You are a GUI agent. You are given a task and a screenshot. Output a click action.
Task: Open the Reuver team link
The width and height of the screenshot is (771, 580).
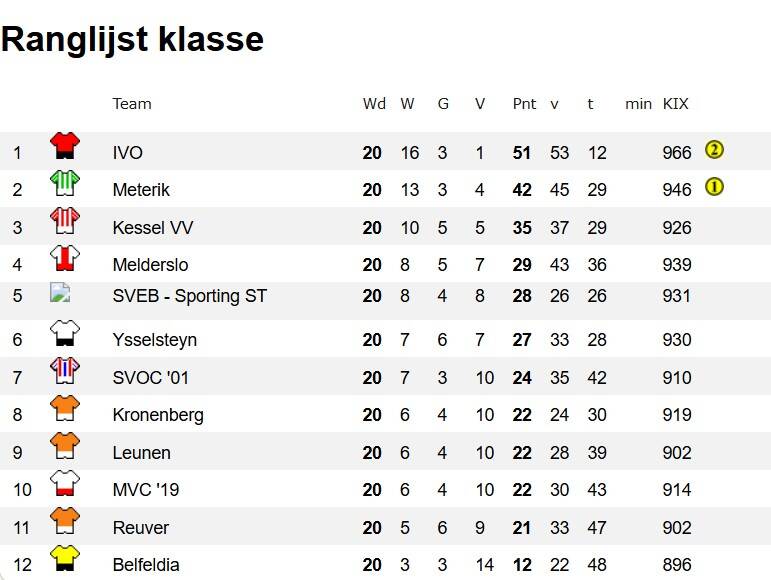[x=141, y=528]
